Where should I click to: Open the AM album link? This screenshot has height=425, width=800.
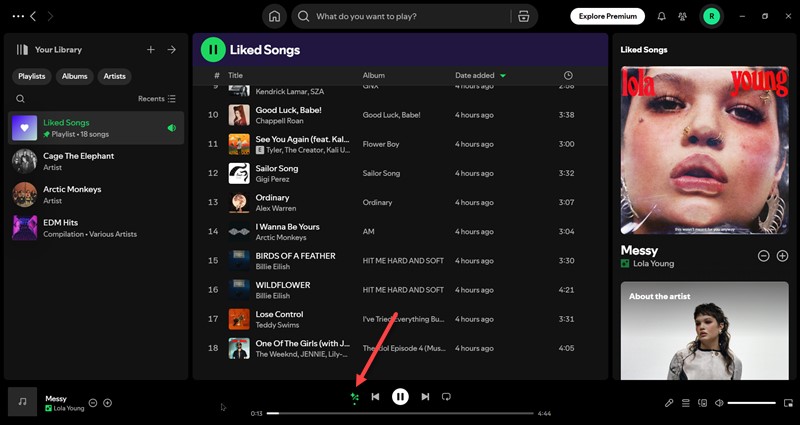point(368,232)
